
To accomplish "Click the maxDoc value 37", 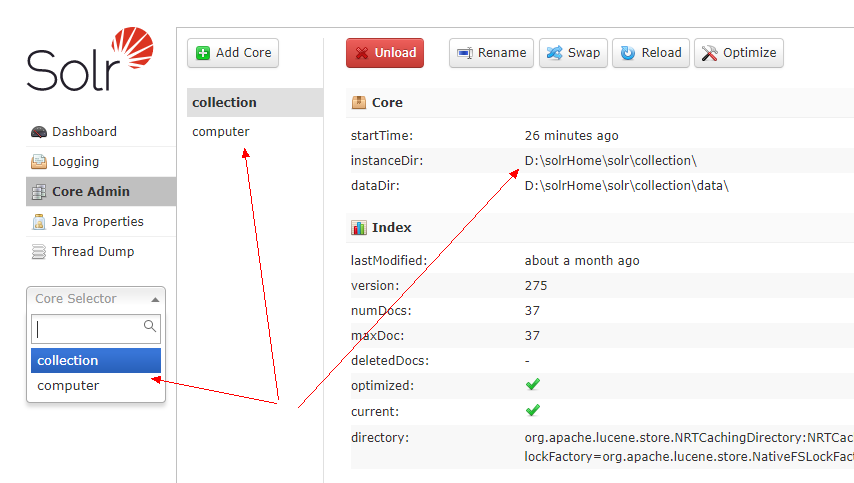I will coord(532,336).
